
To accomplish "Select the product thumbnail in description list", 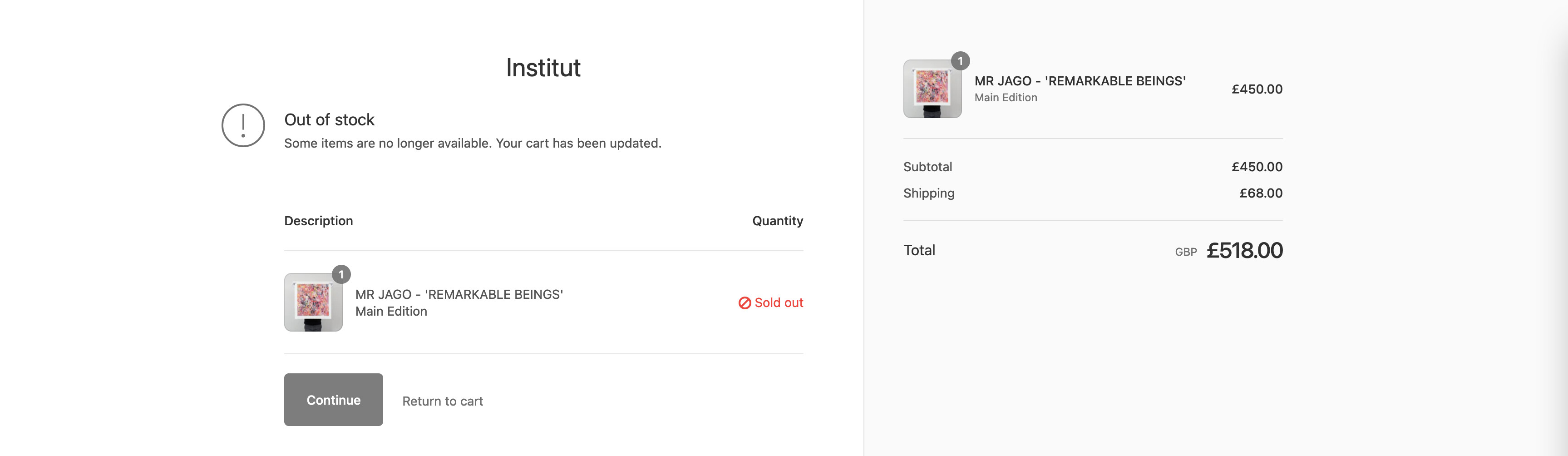I will [314, 302].
